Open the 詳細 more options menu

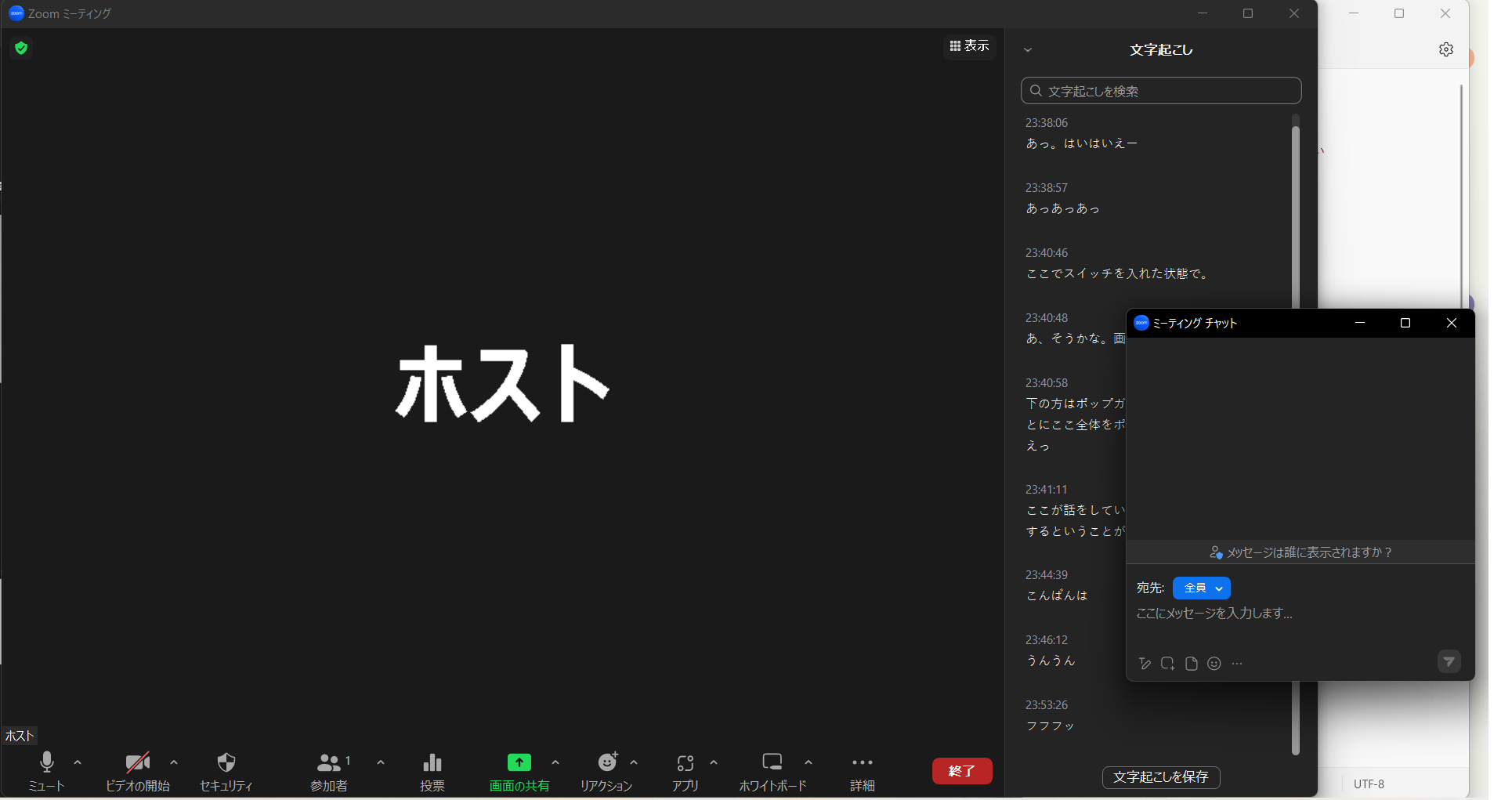tap(862, 772)
